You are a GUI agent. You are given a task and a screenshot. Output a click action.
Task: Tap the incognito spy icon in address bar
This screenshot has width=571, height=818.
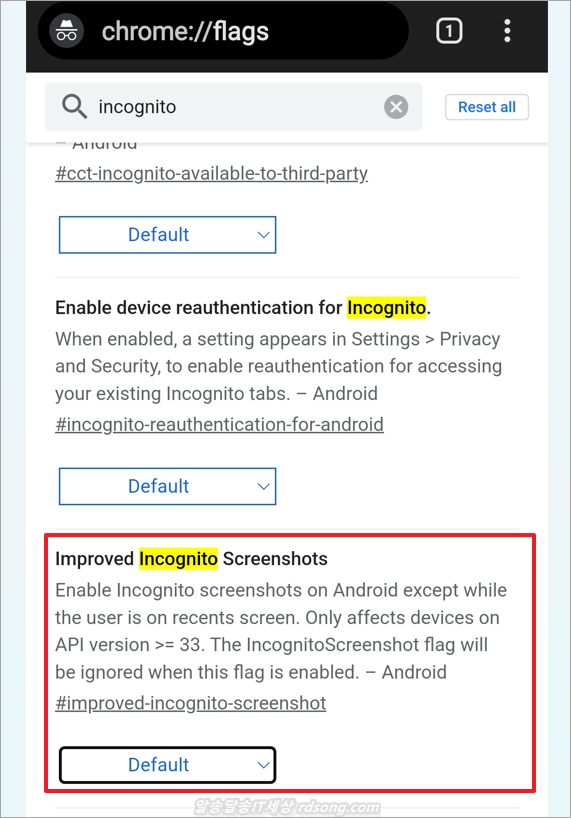tap(66, 31)
